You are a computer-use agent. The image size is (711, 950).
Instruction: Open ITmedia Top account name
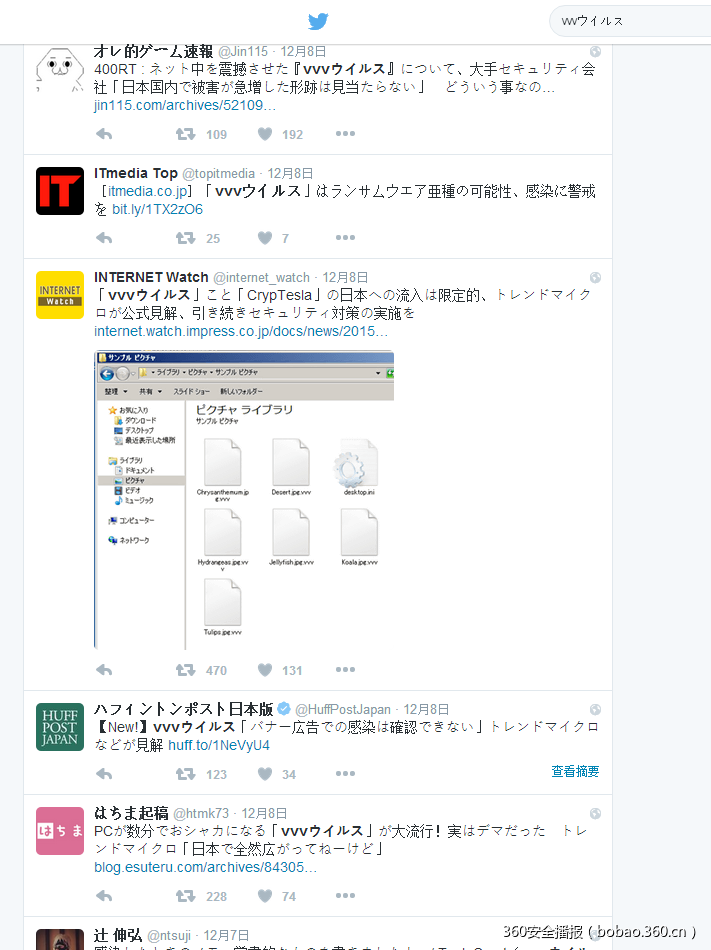point(136,173)
